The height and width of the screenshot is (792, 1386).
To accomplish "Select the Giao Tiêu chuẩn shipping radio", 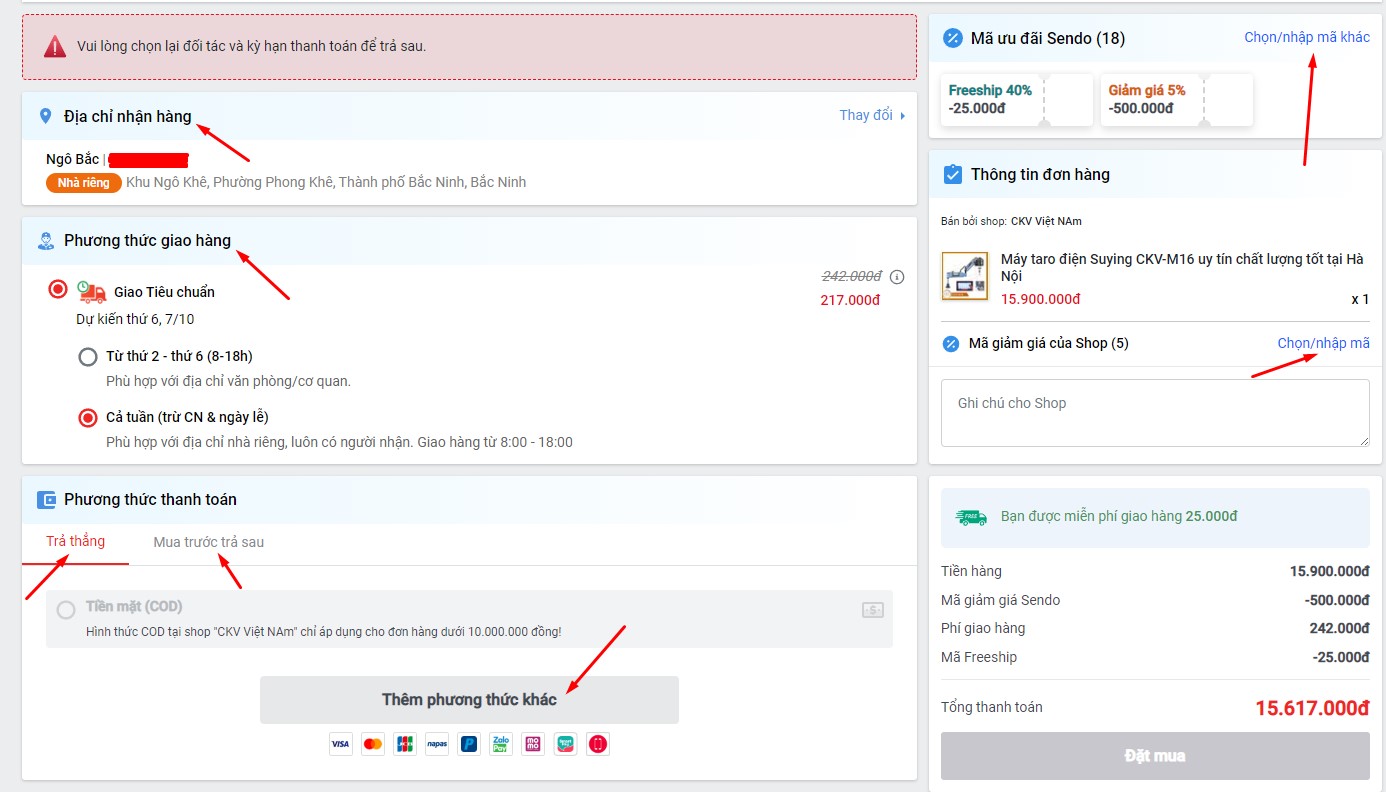I will click(x=58, y=289).
